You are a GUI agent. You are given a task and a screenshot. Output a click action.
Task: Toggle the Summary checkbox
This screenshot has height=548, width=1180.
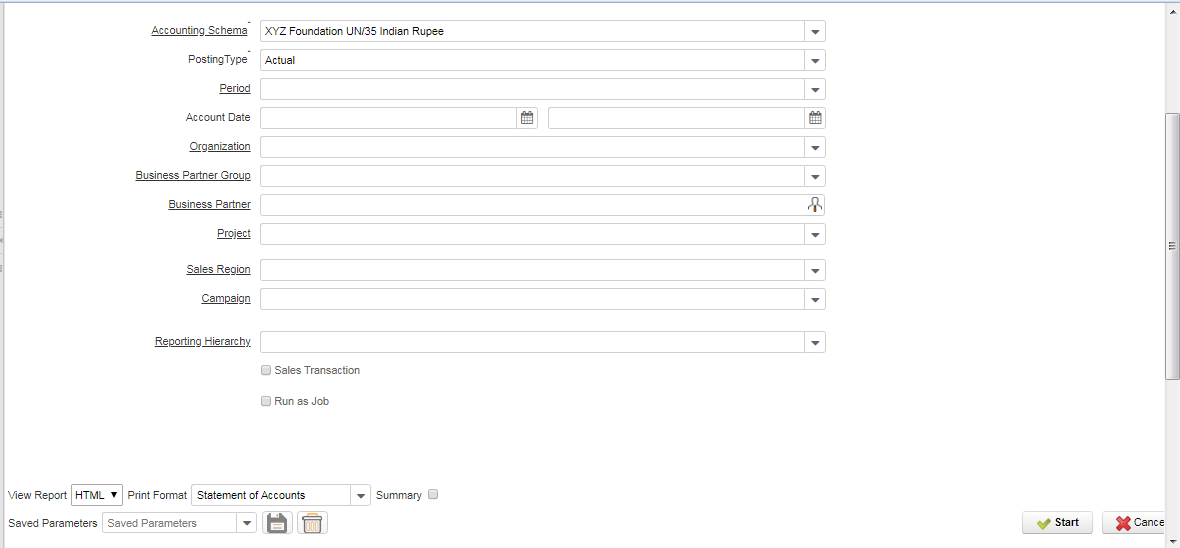click(433, 495)
